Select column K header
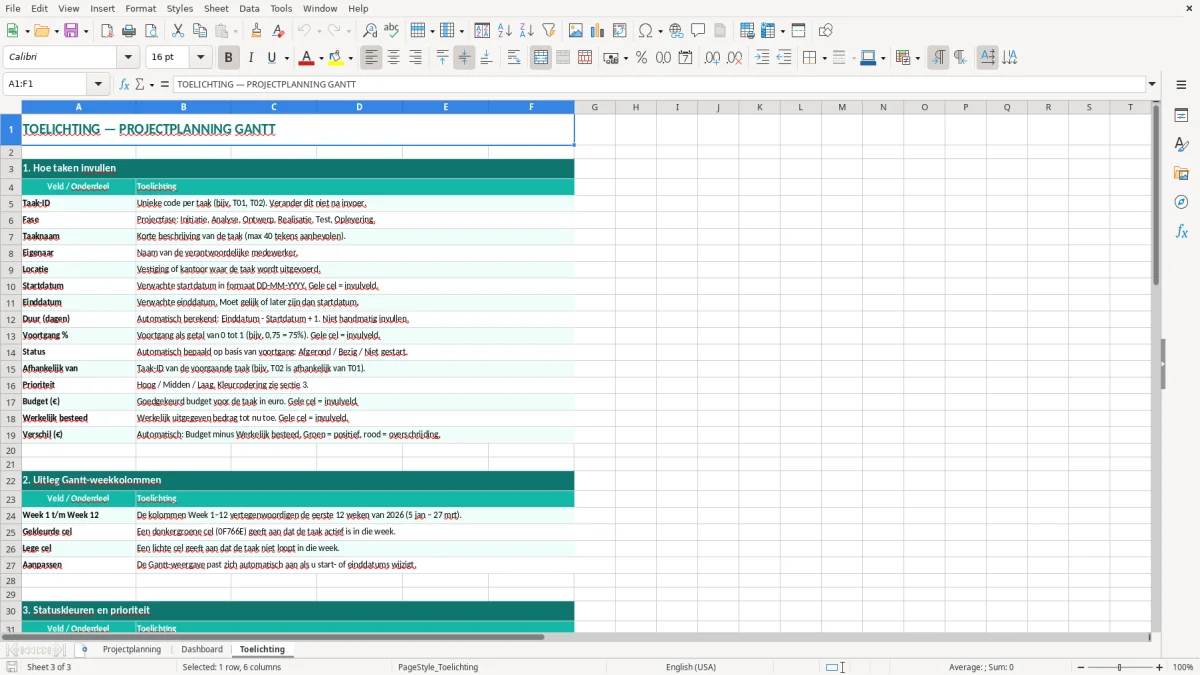1200x675 pixels. tap(759, 107)
